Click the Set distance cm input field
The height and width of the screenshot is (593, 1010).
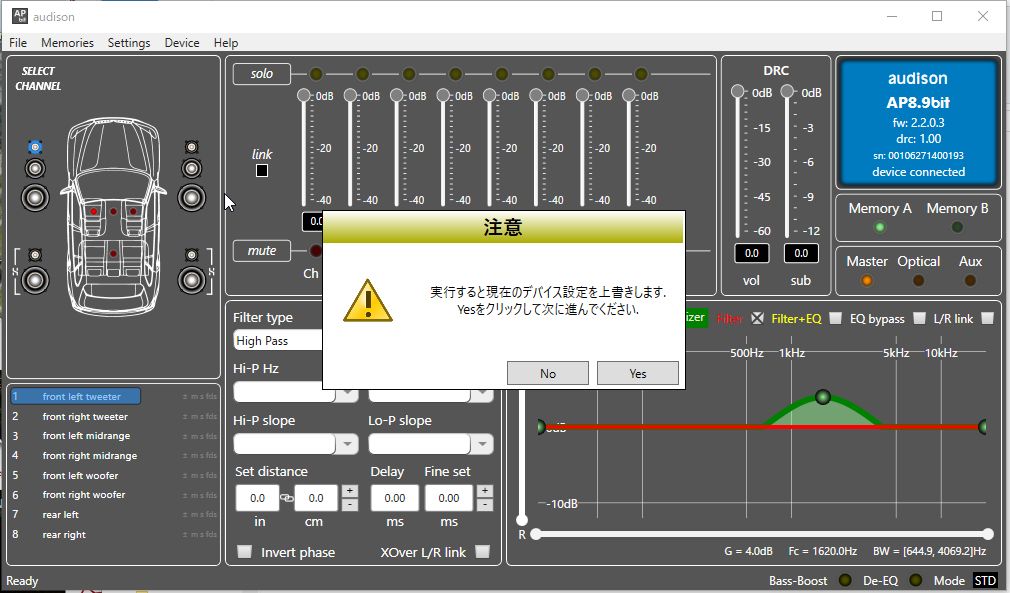(x=316, y=498)
